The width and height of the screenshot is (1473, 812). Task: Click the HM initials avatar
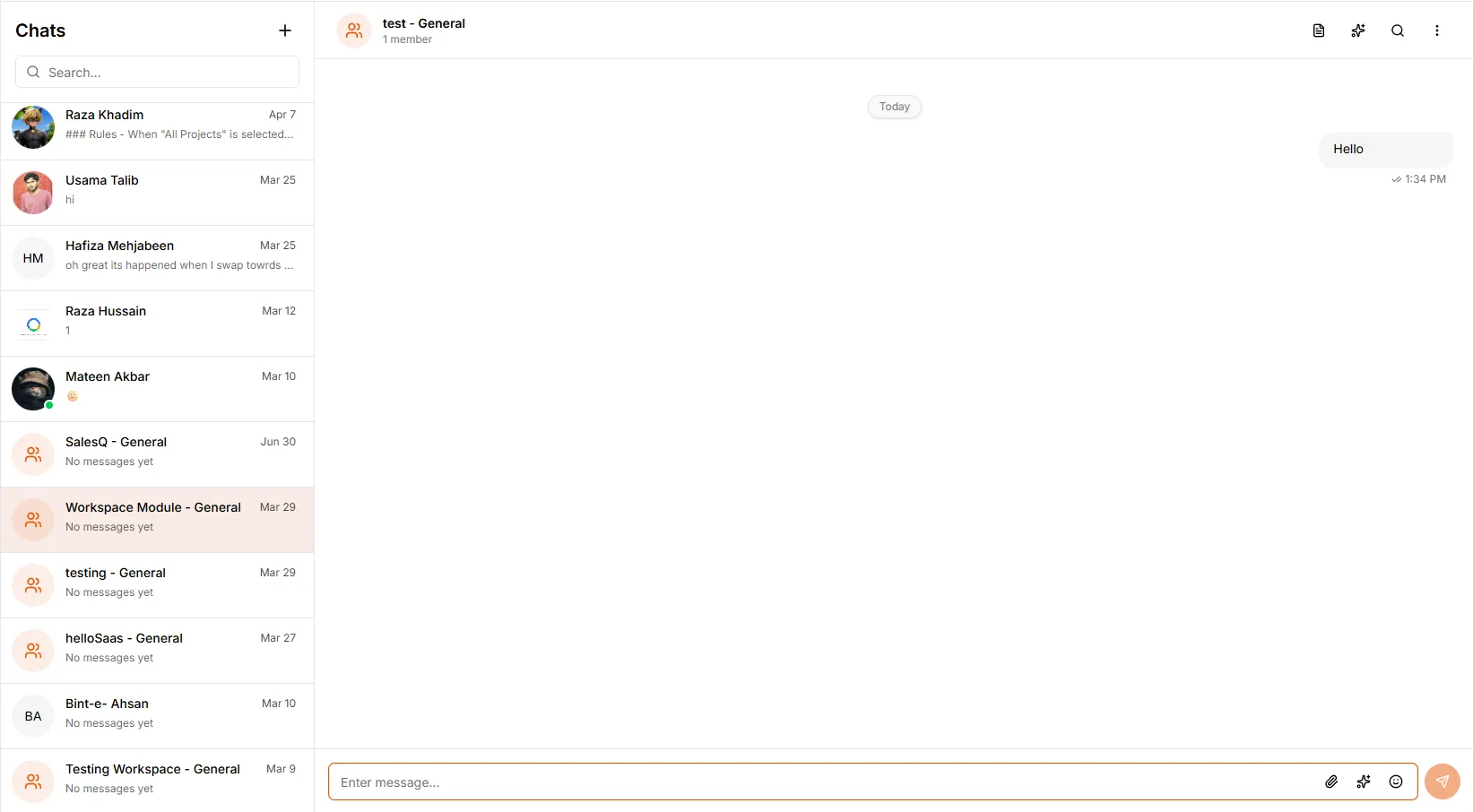33,258
